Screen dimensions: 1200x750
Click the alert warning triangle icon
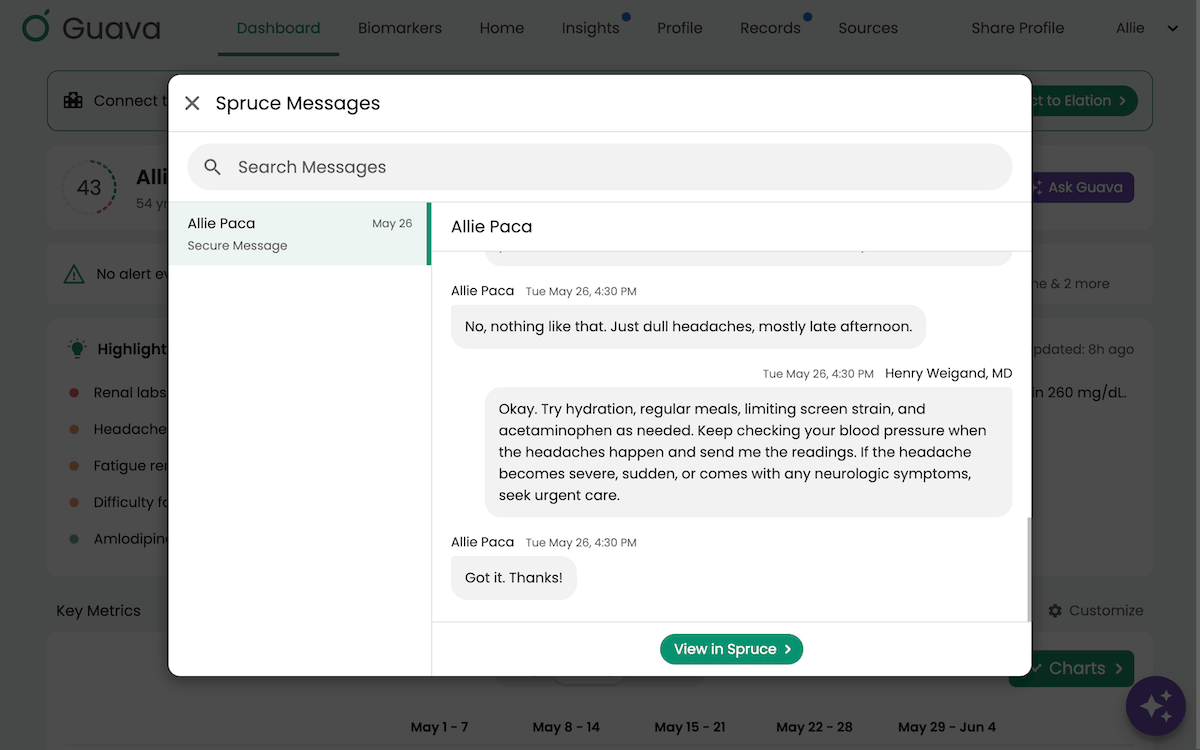click(x=74, y=274)
